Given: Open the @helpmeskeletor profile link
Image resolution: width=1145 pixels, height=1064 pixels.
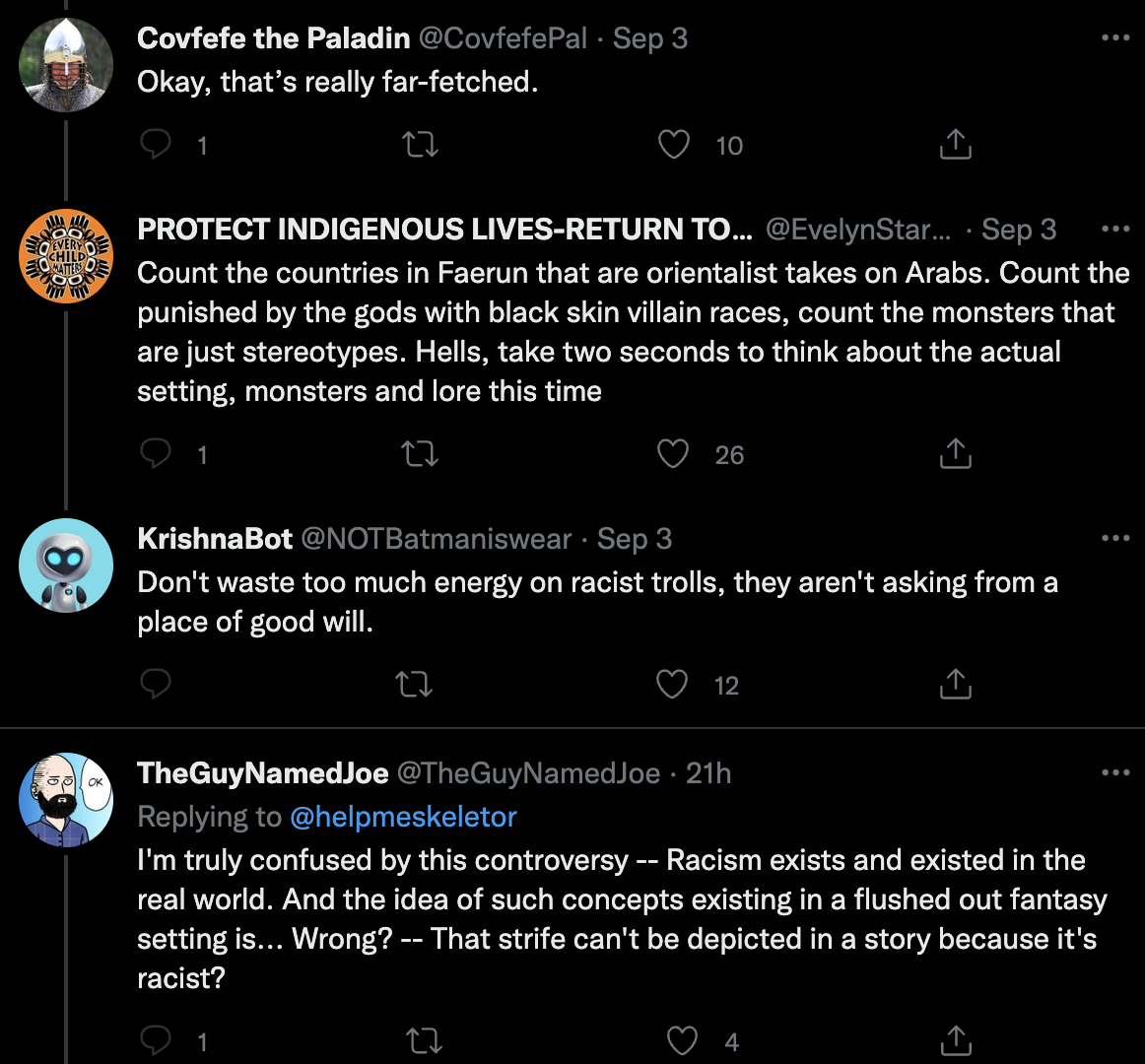Looking at the screenshot, I should 403,817.
